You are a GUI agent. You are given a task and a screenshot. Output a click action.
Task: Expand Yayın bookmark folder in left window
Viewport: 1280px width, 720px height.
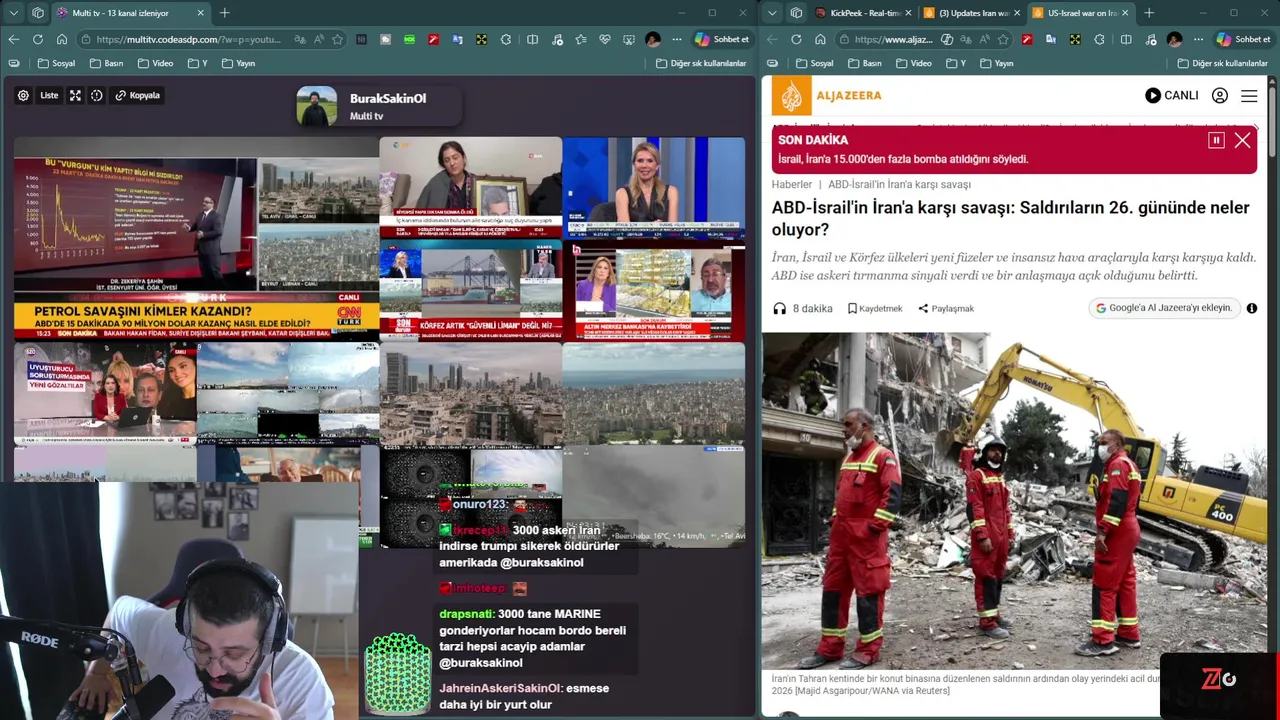tap(238, 63)
